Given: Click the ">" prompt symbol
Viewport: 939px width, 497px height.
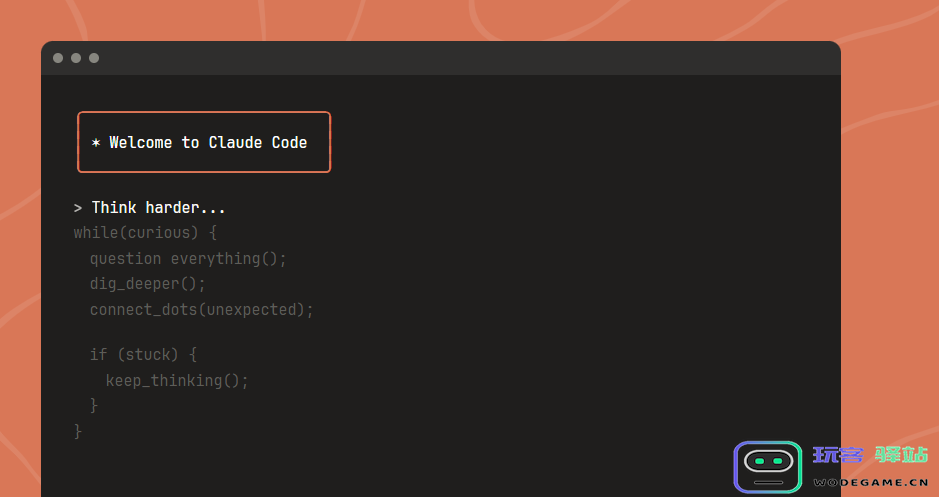Looking at the screenshot, I should click(x=78, y=208).
